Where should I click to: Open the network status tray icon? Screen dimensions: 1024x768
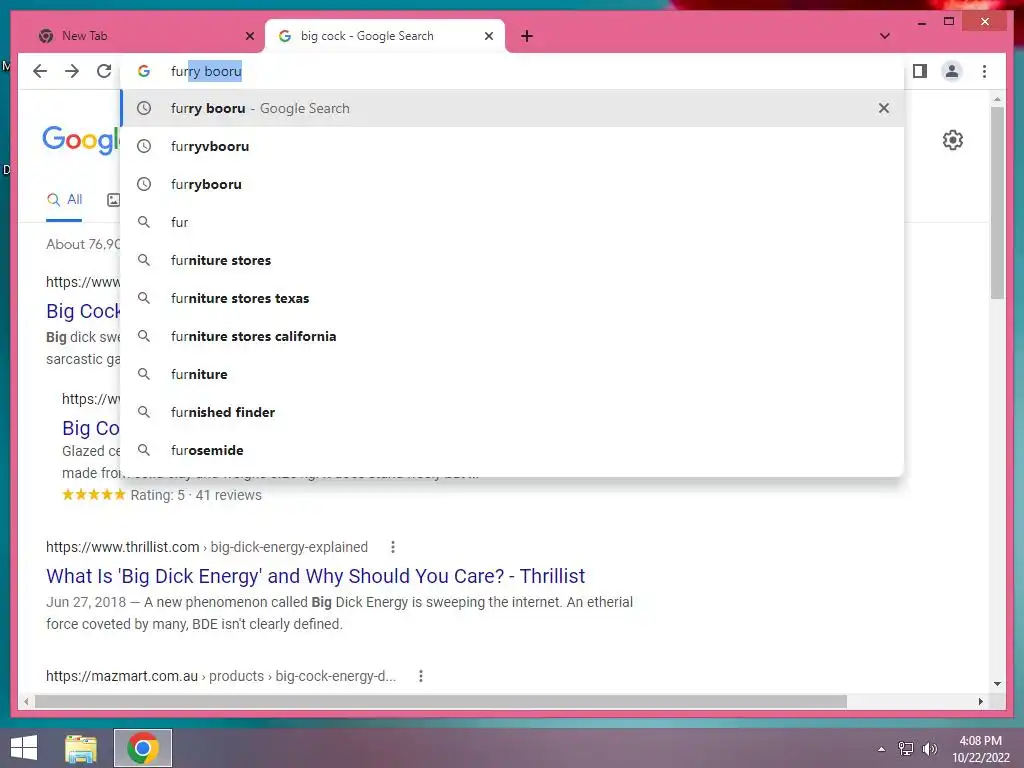905,749
